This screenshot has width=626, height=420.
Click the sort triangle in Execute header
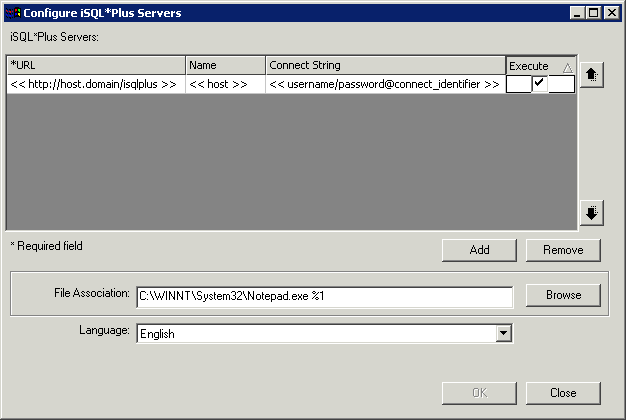click(x=567, y=67)
